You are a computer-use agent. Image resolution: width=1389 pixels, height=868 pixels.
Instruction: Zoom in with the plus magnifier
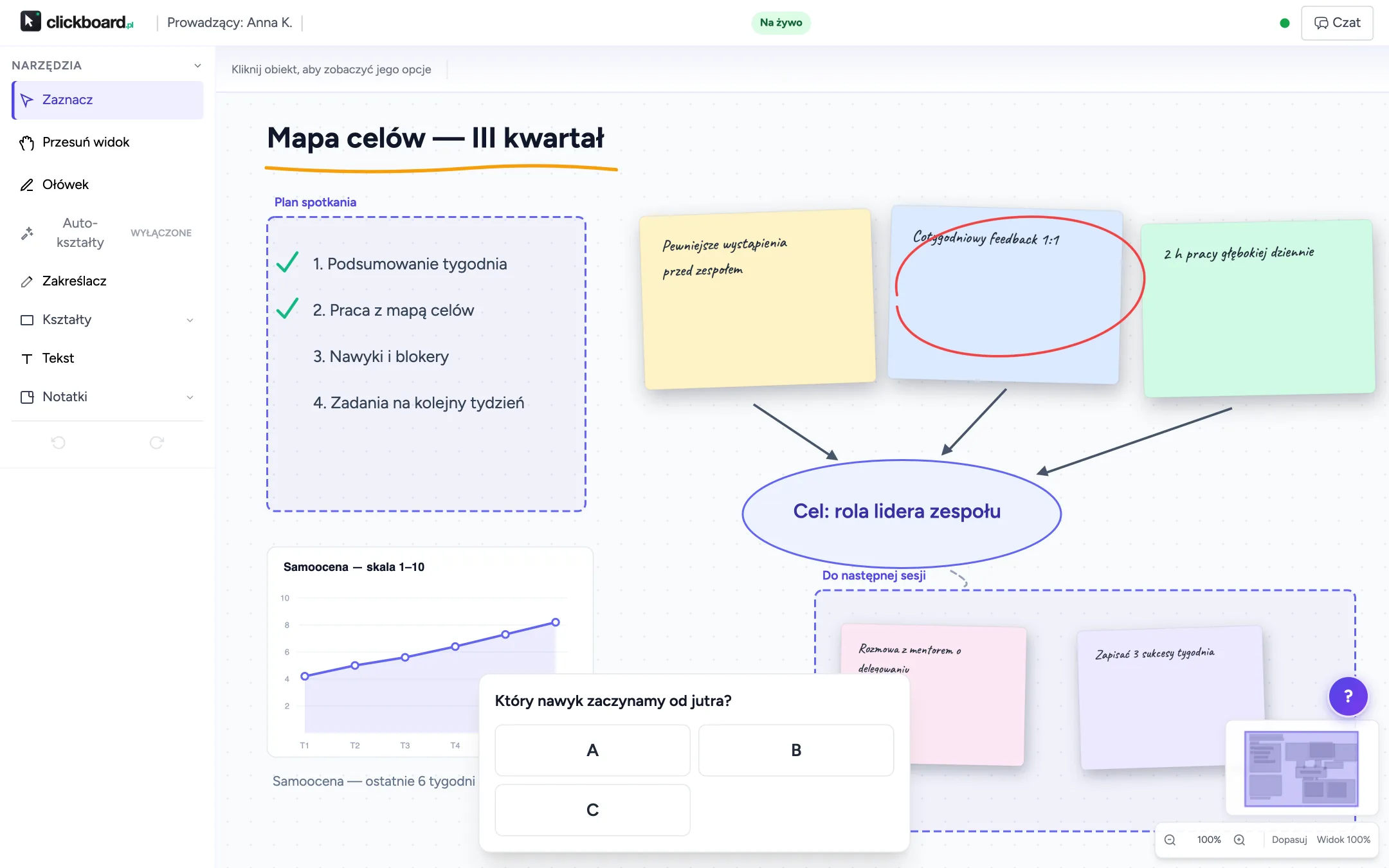pos(1239,840)
